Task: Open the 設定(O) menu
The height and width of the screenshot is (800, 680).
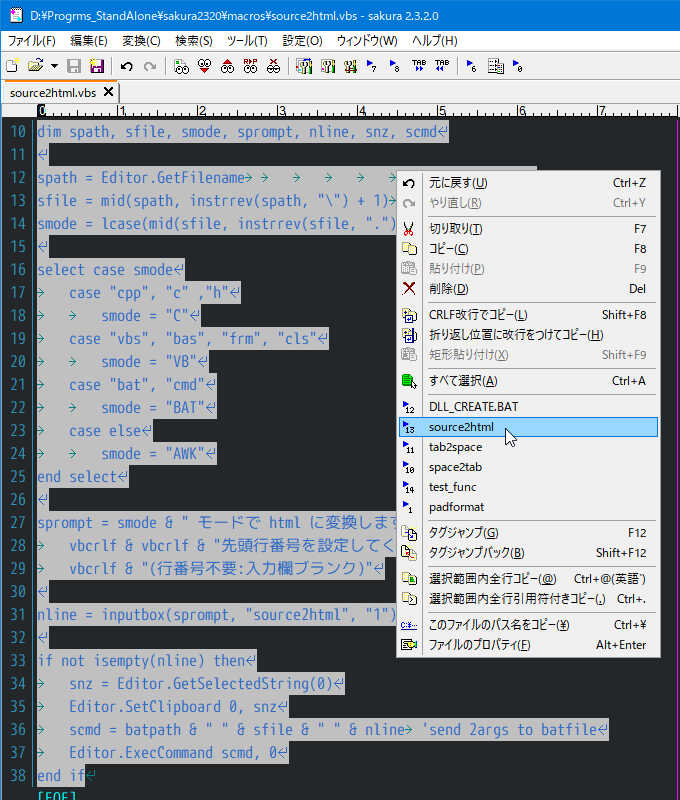Action: 303,40
